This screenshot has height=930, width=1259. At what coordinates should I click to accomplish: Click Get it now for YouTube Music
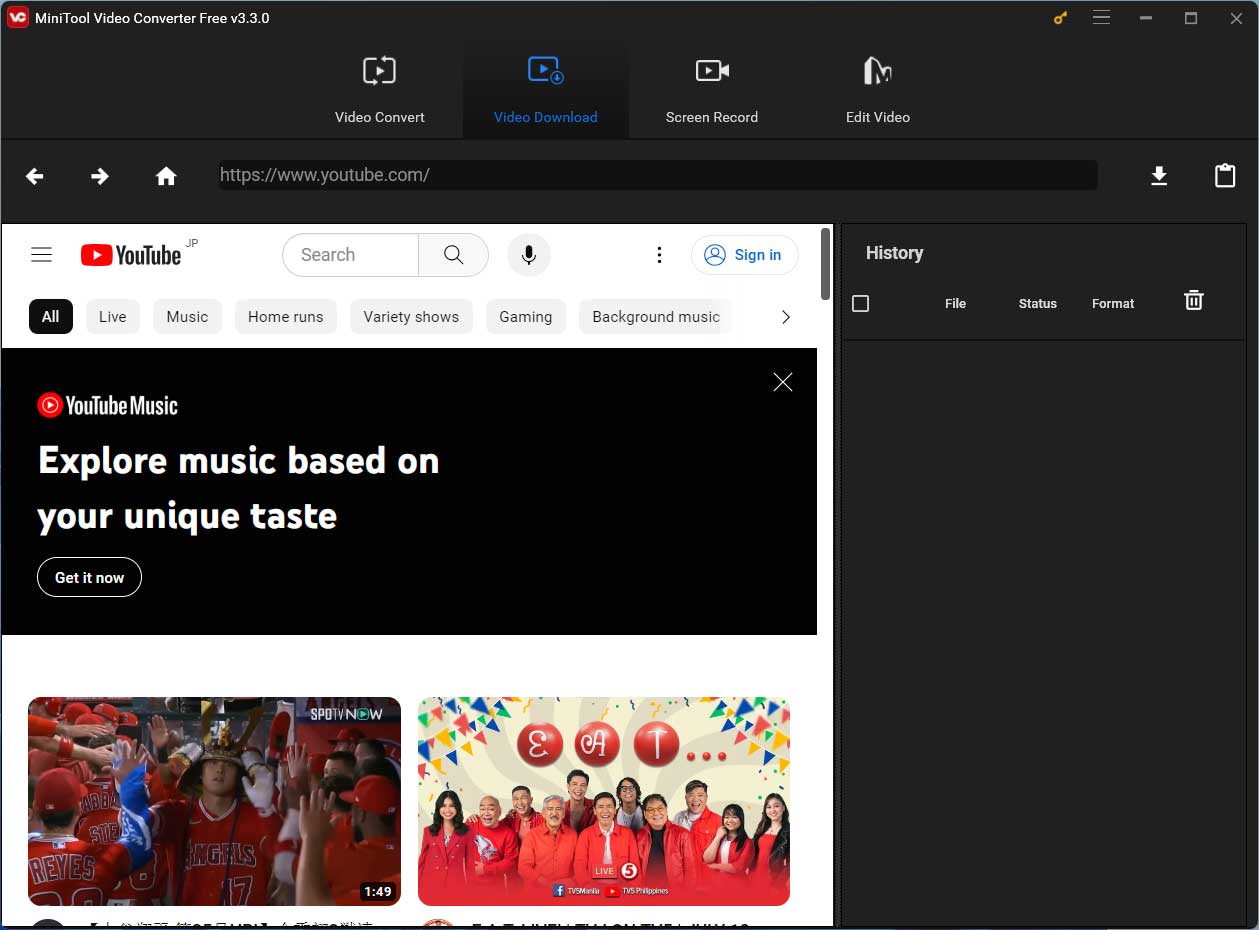point(89,577)
